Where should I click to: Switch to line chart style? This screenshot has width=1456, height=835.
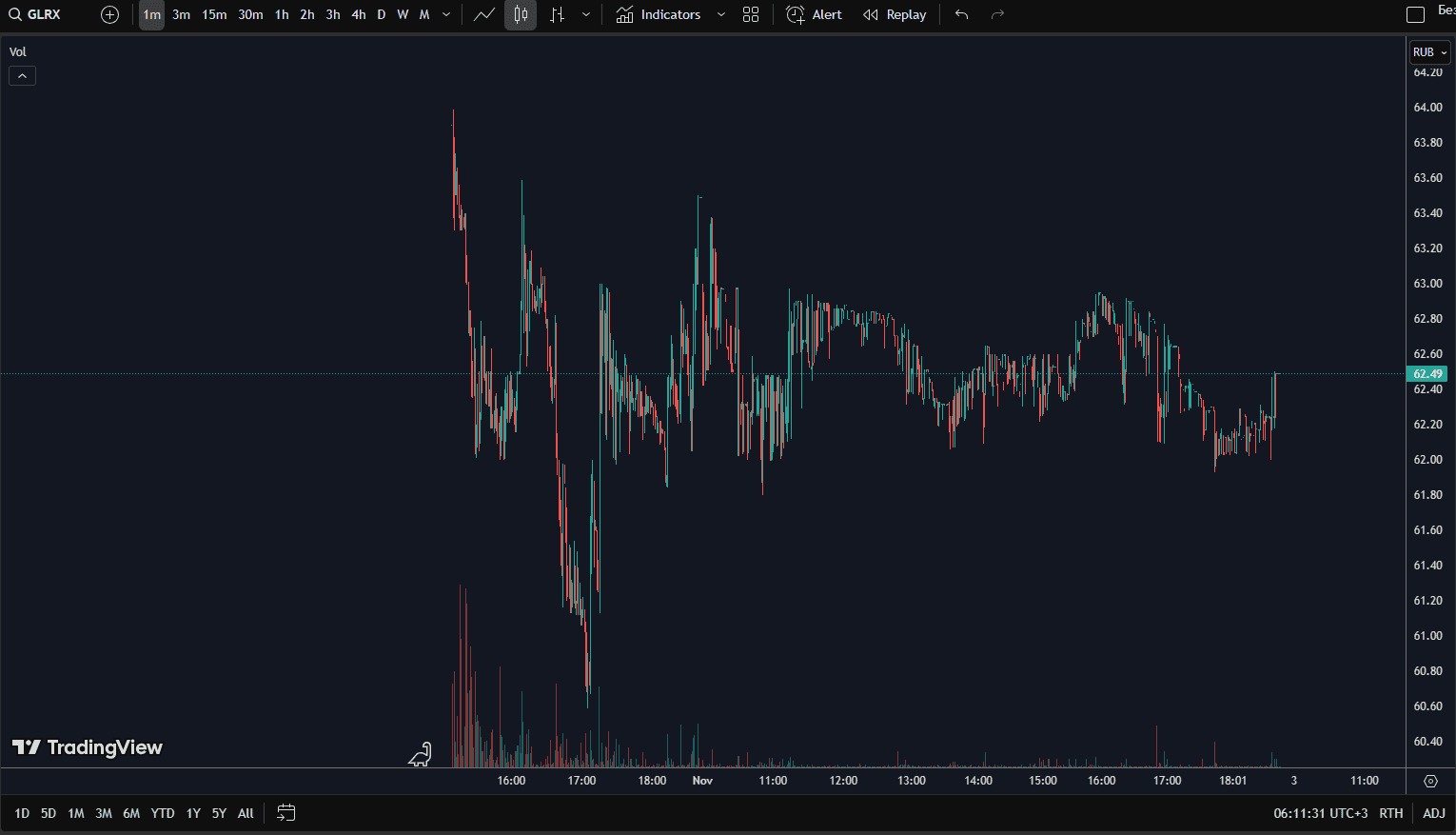click(x=484, y=14)
